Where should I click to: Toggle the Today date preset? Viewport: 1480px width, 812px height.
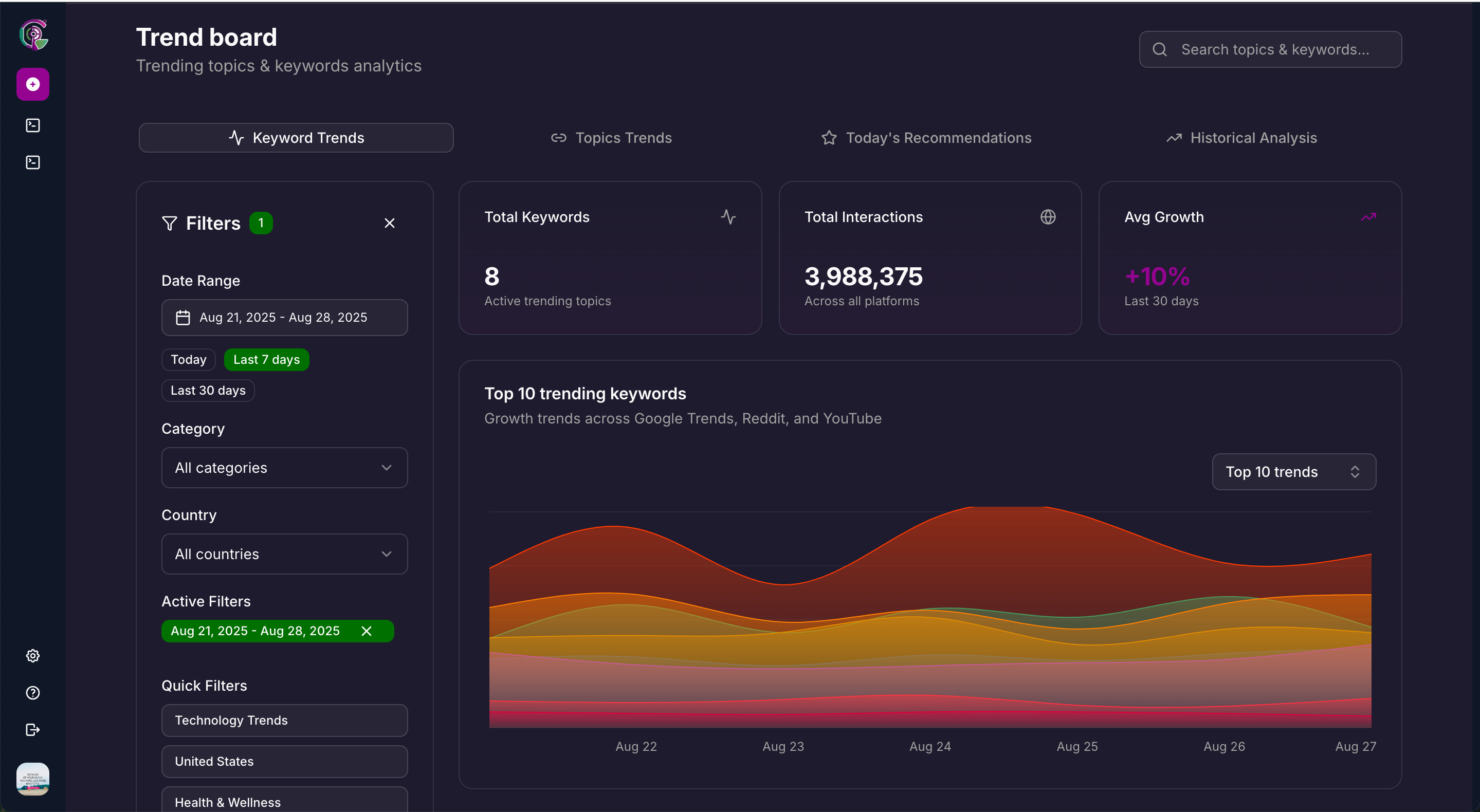click(x=189, y=359)
